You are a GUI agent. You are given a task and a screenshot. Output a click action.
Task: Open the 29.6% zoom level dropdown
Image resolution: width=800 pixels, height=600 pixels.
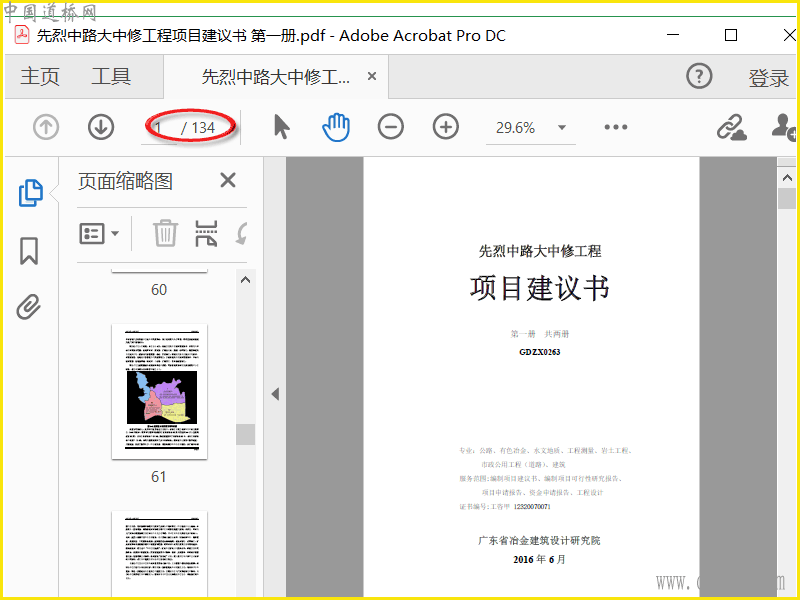click(x=562, y=128)
